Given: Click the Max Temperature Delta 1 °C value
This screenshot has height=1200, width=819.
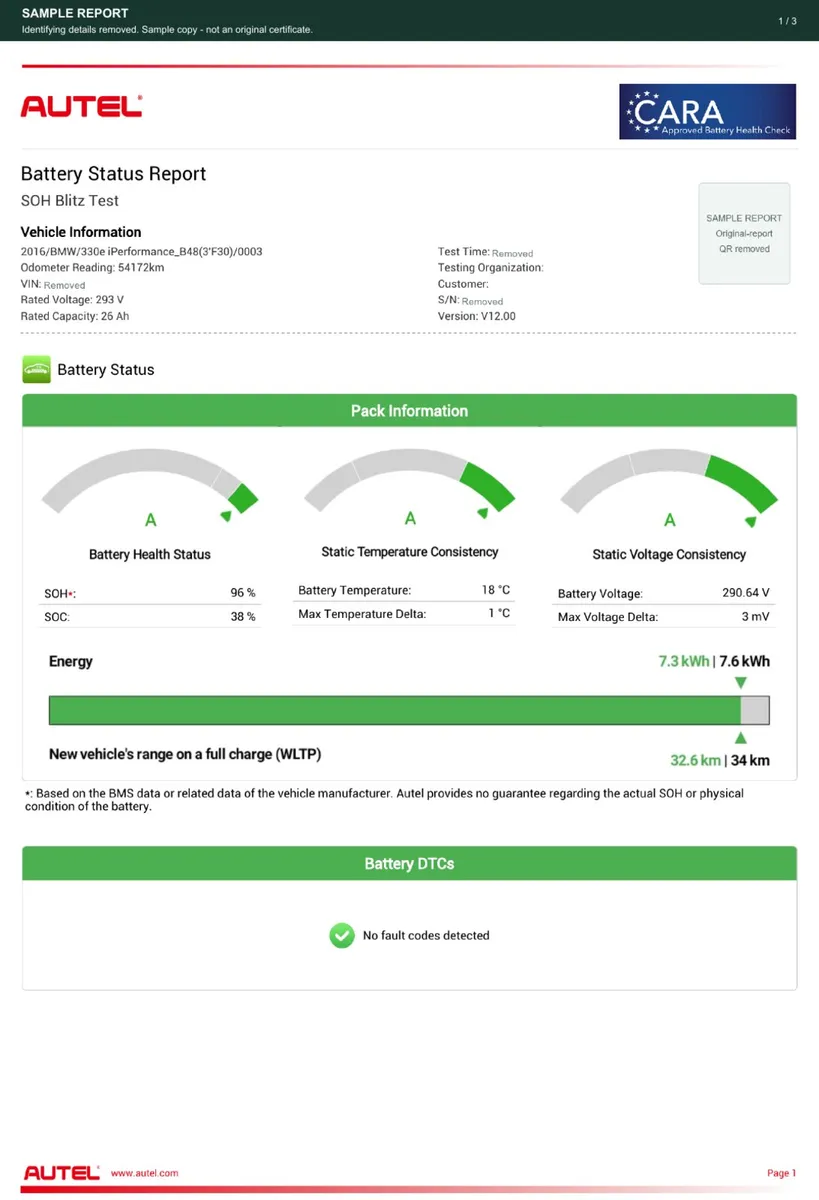Looking at the screenshot, I should 499,613.
